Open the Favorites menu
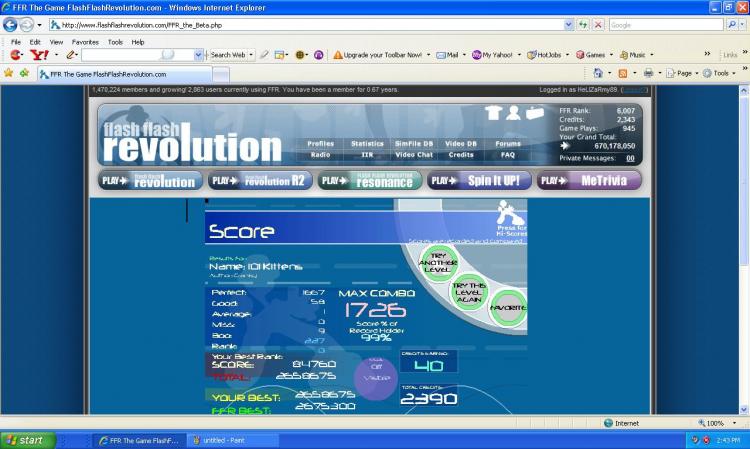 (85, 42)
